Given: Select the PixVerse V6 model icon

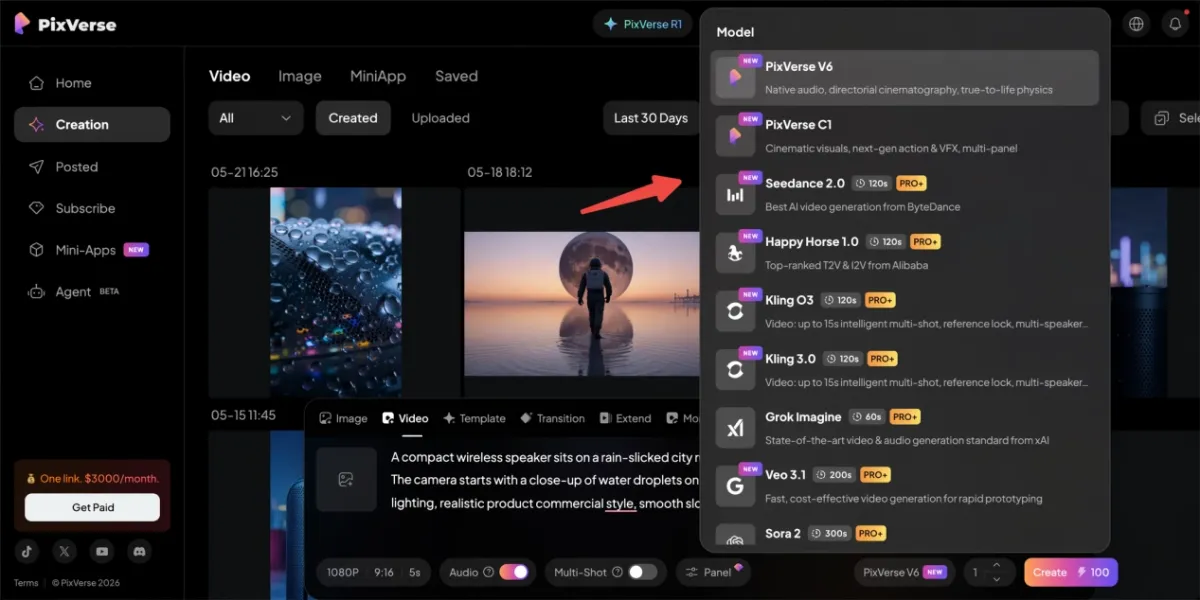Looking at the screenshot, I should pyautogui.click(x=735, y=77).
